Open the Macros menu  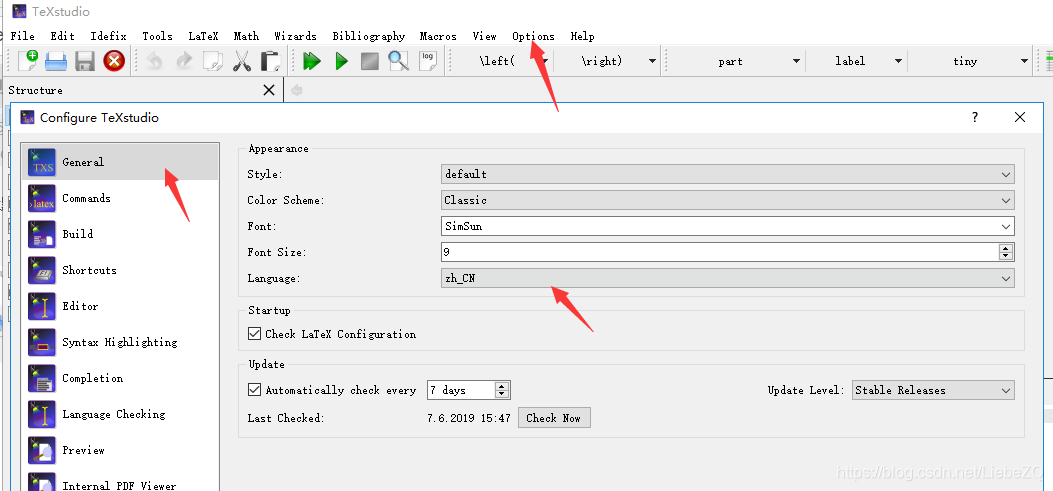[438, 36]
